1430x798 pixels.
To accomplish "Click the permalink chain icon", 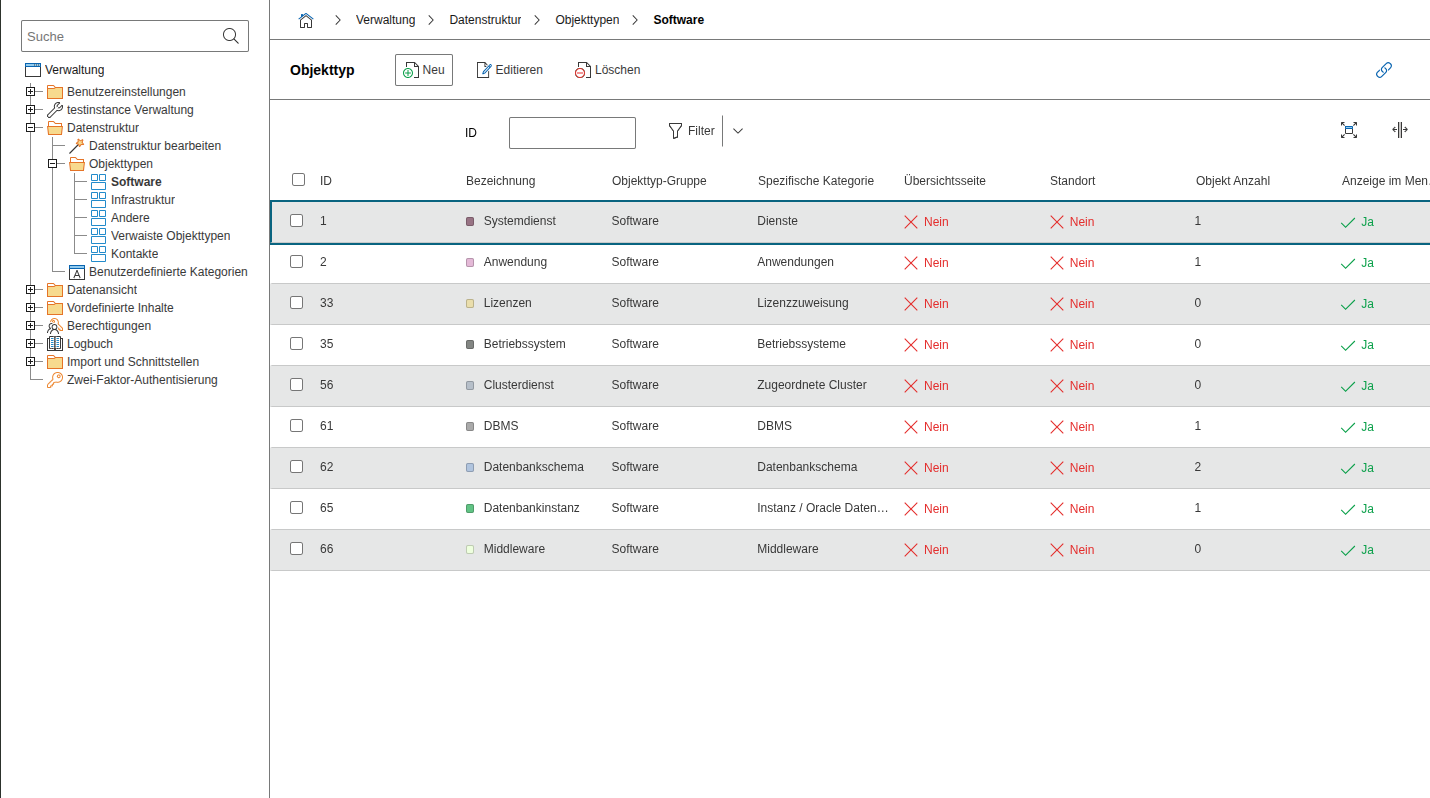I will click(x=1384, y=70).
